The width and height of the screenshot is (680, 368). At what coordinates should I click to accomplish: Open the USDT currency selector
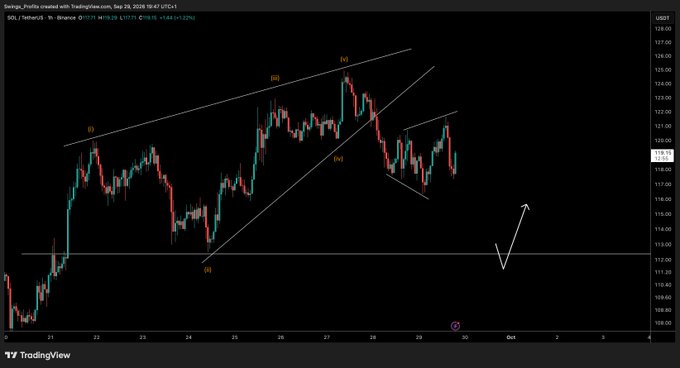(662, 18)
